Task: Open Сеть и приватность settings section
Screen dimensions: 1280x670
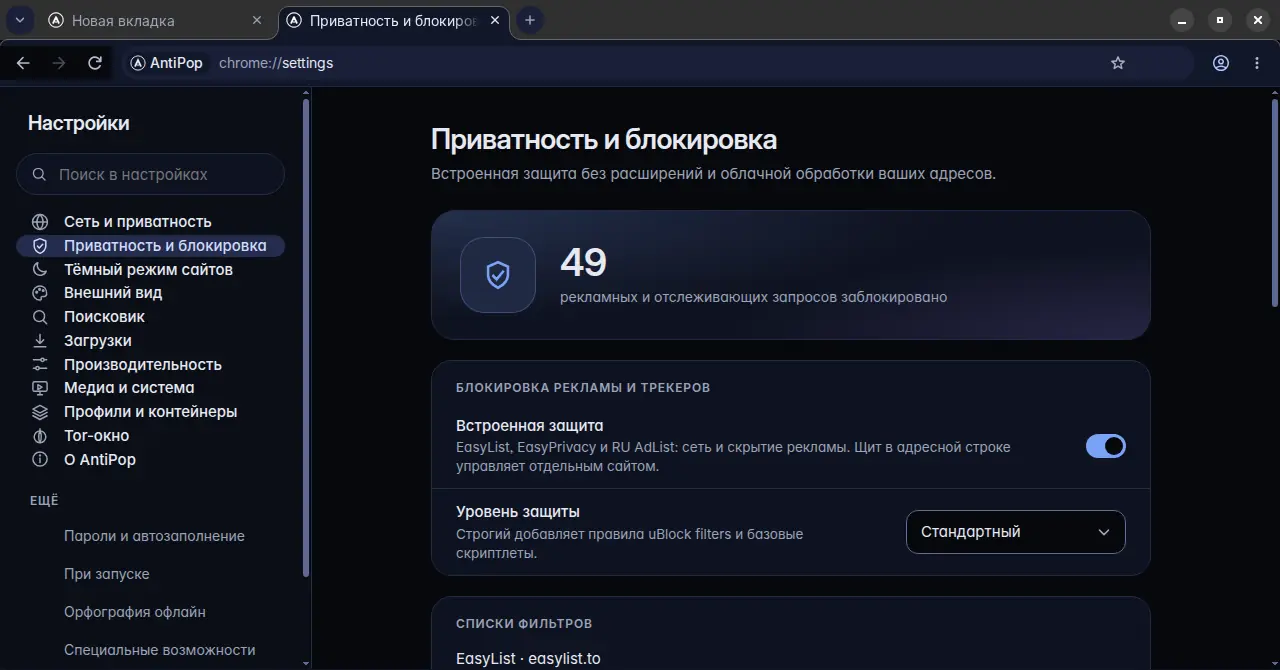Action: tap(150, 222)
